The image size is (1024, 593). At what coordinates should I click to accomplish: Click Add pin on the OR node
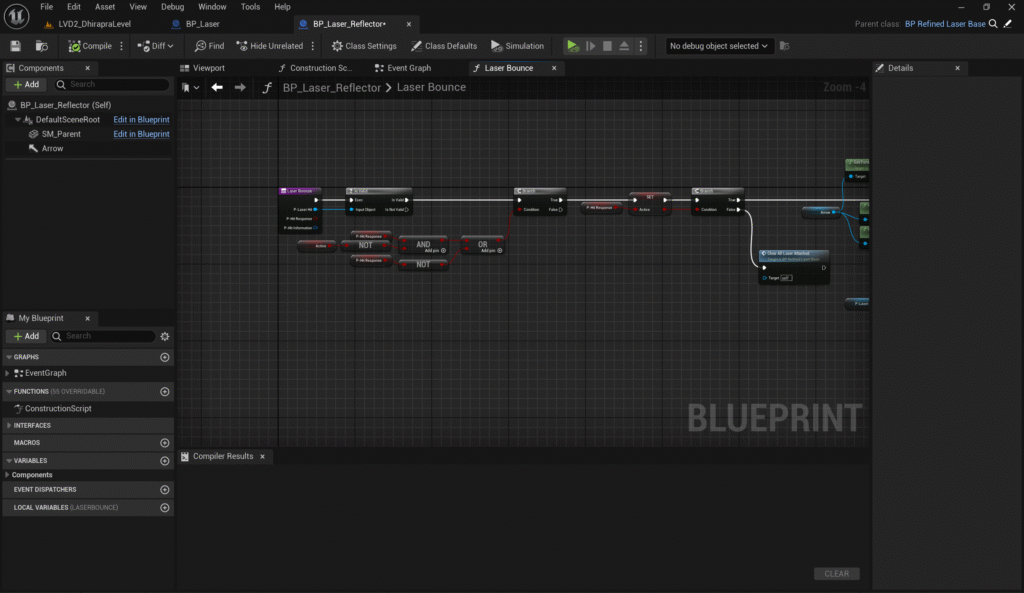click(492, 251)
